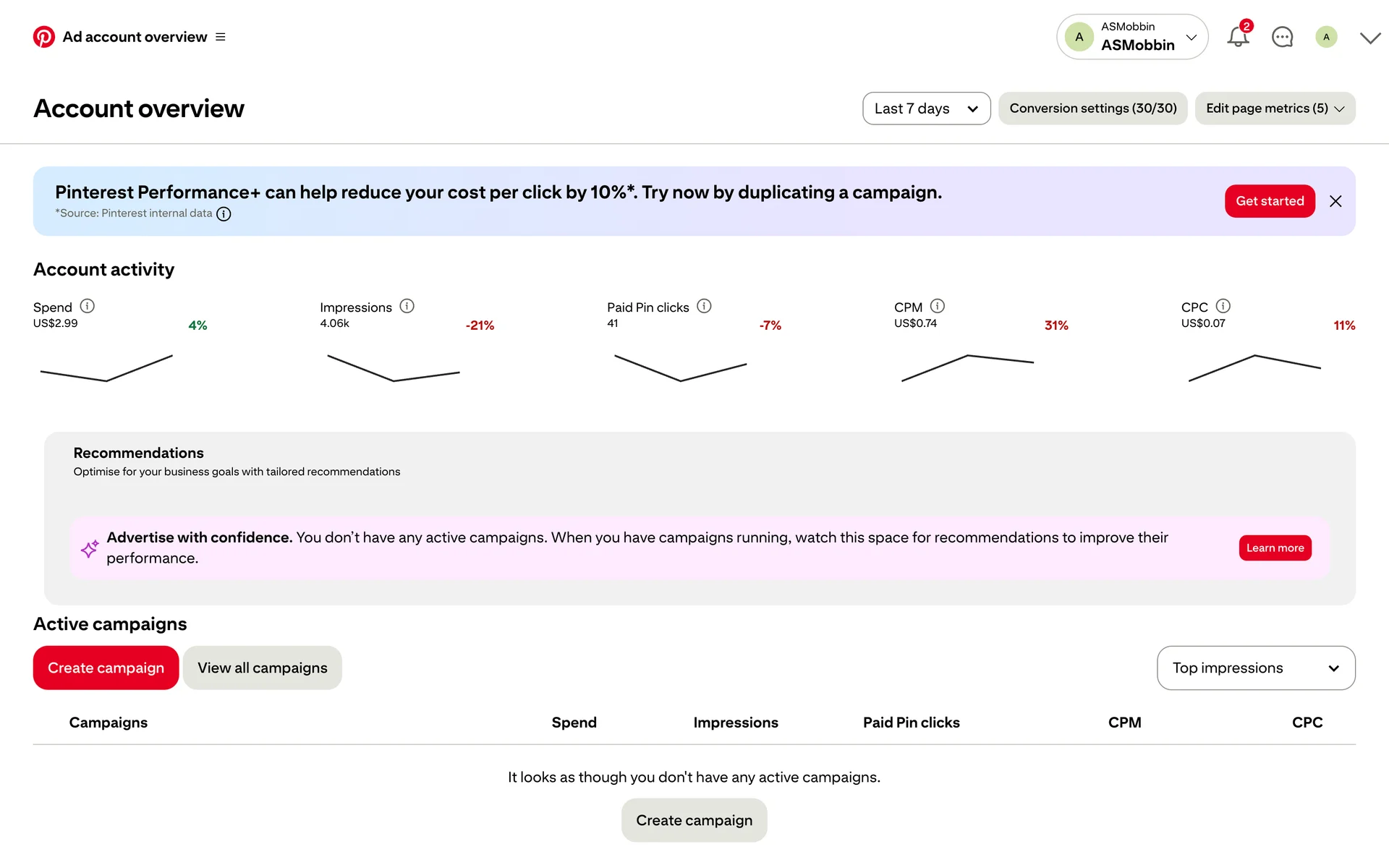Click info icon beside Pinterest internal data

[x=224, y=214]
